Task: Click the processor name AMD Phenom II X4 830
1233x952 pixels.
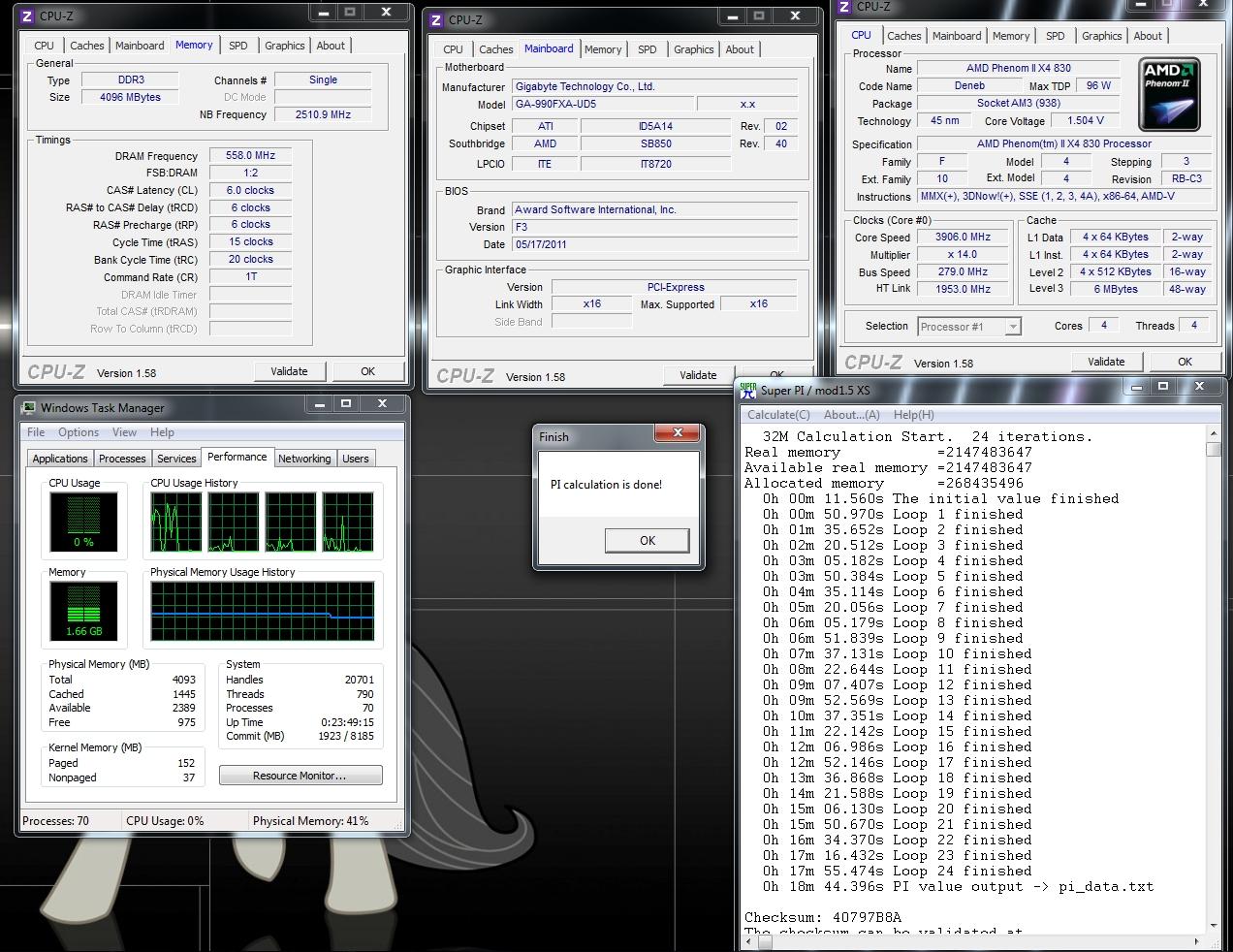Action: pyautogui.click(x=1018, y=68)
